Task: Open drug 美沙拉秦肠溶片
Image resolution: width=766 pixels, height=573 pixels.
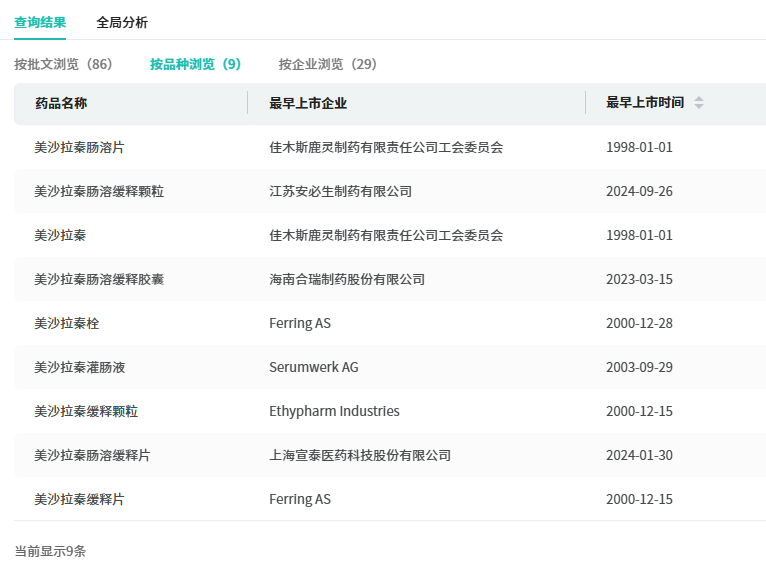Action: 79,147
